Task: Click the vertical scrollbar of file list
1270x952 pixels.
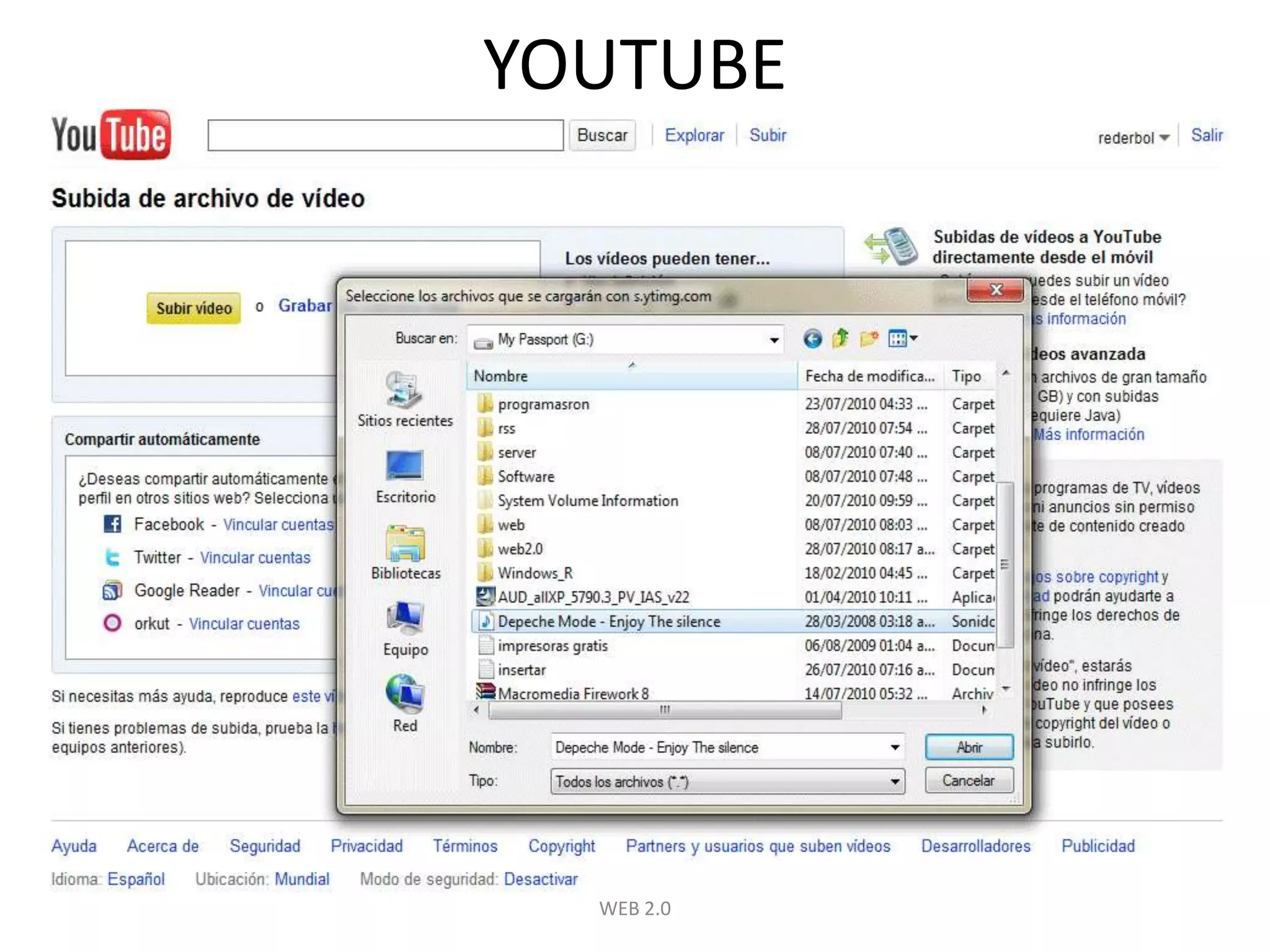Action: click(1006, 565)
